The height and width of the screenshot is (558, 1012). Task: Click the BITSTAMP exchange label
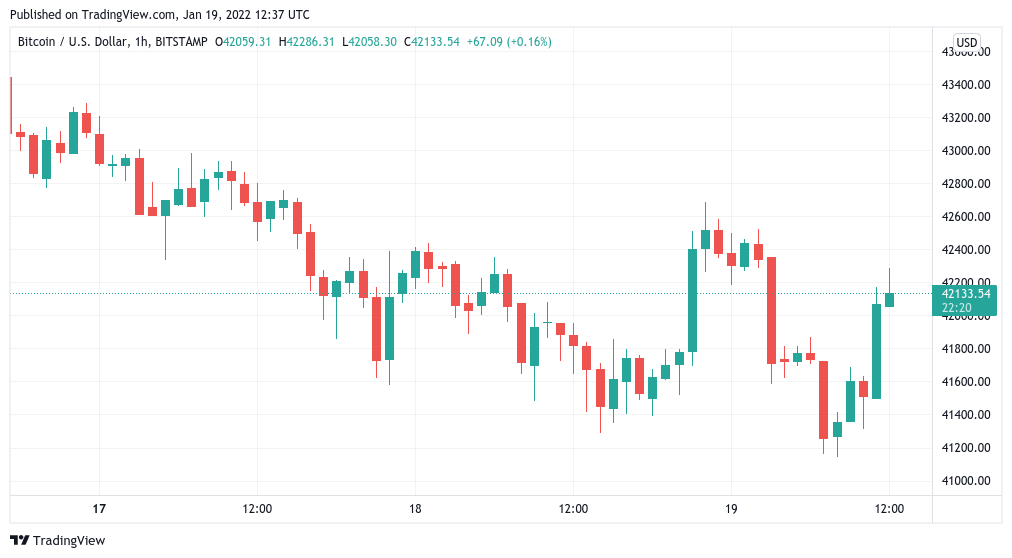tap(181, 42)
